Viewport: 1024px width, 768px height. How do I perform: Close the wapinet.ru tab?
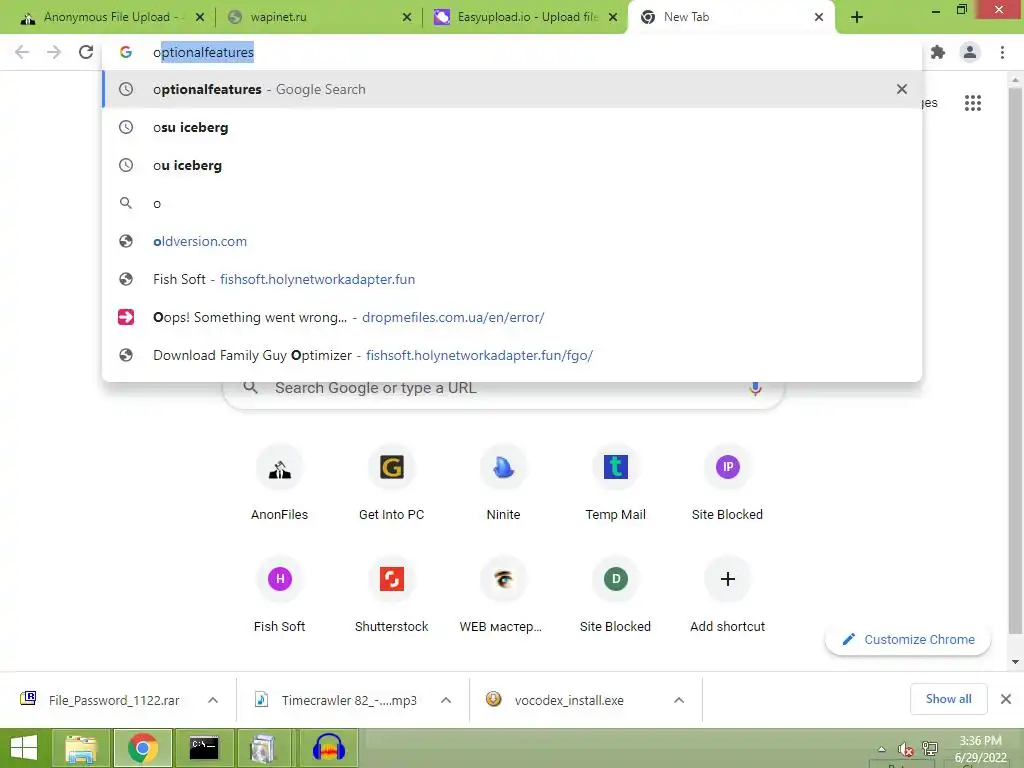(x=406, y=18)
